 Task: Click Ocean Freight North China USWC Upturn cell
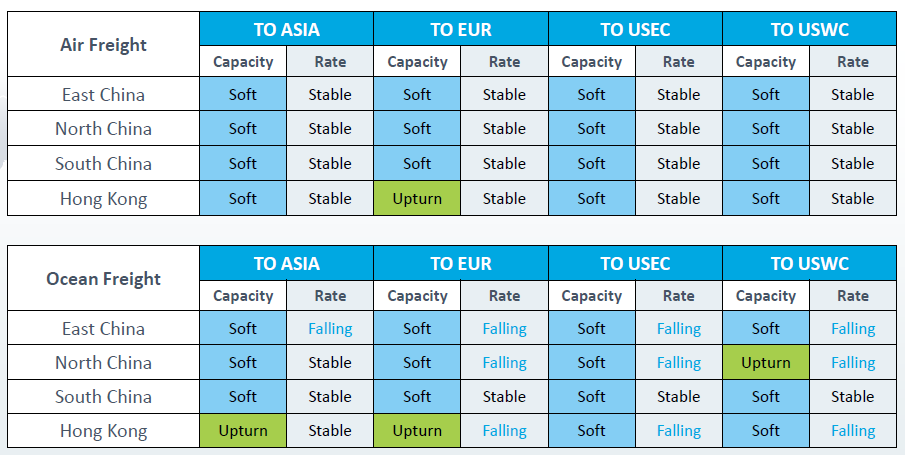coord(766,363)
